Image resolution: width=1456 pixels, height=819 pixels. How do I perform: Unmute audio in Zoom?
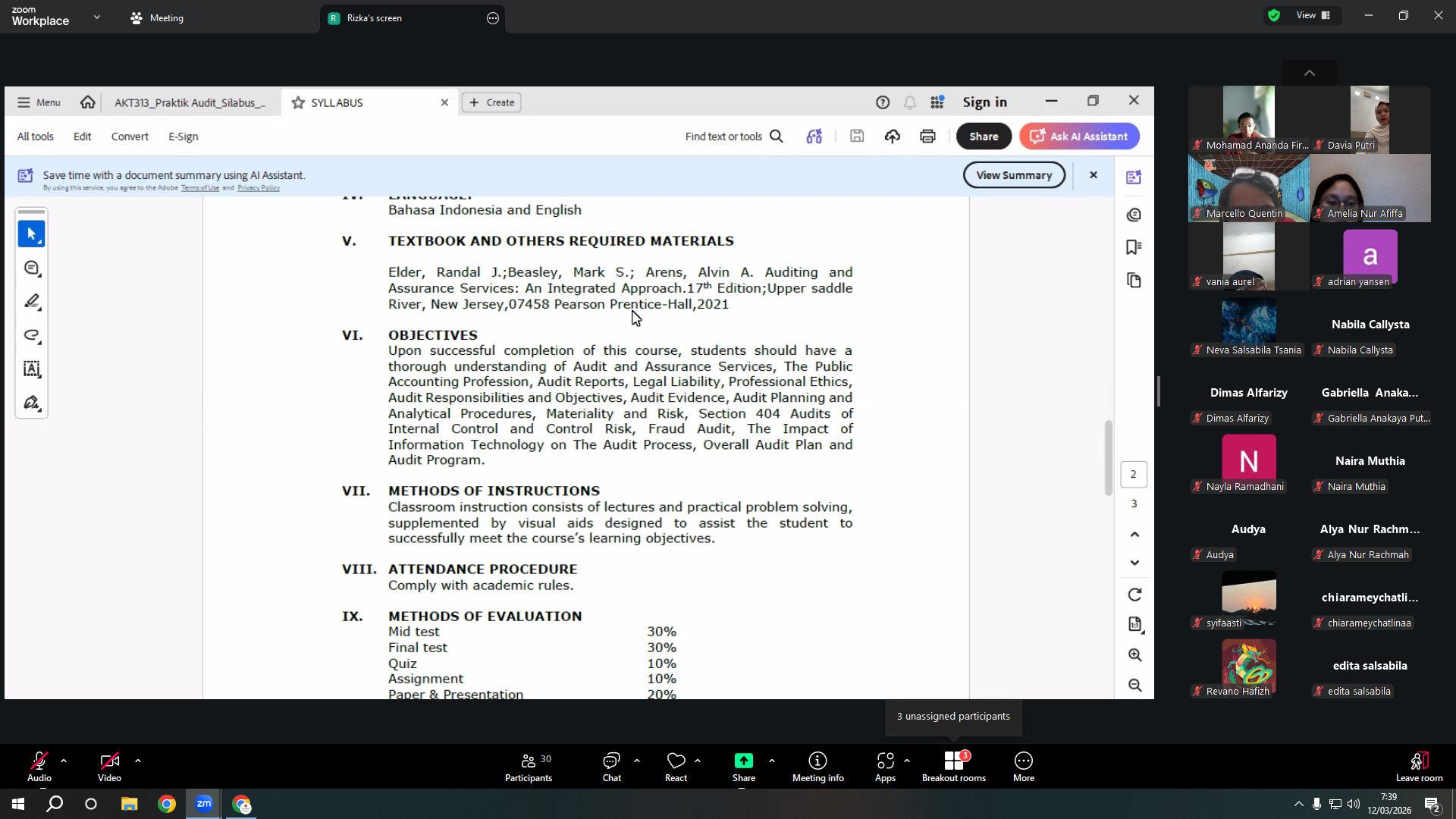click(39, 767)
